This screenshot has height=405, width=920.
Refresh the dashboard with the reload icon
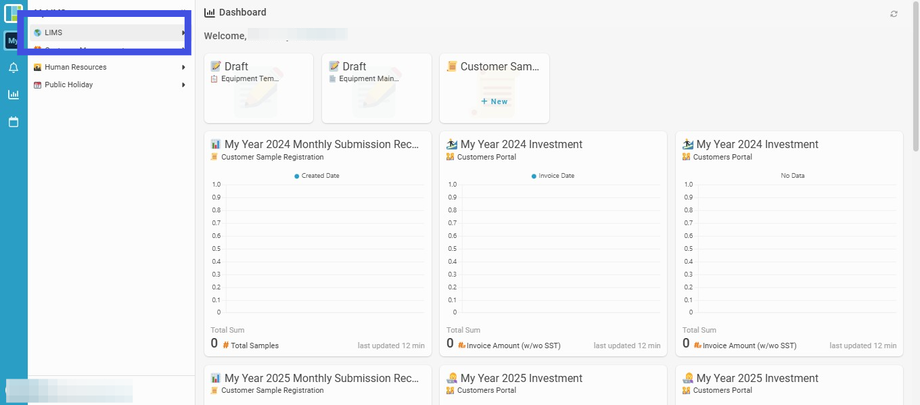coord(894,14)
